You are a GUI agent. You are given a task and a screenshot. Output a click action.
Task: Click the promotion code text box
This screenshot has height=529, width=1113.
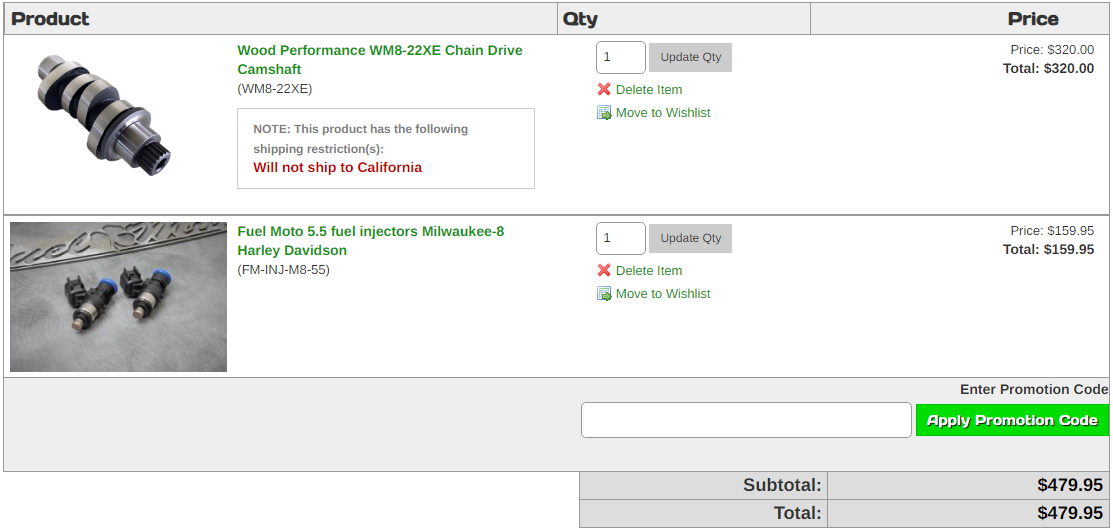(x=746, y=420)
